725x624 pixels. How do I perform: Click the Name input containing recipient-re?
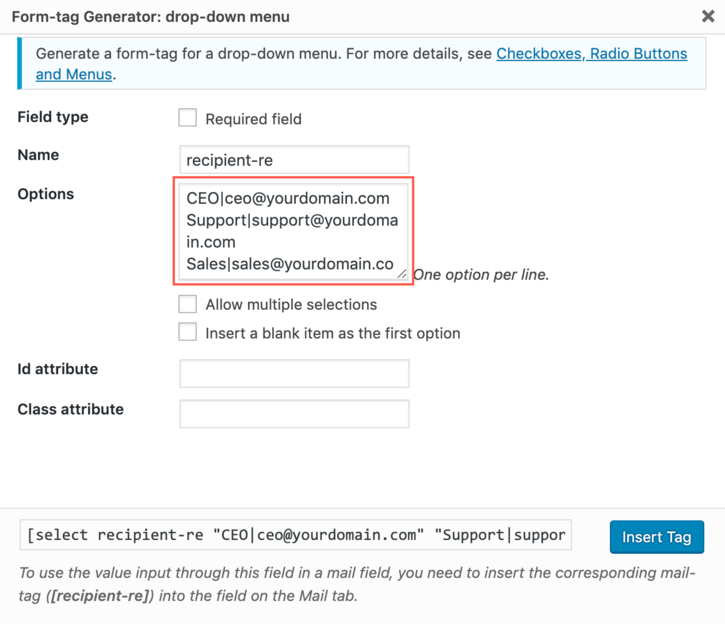[x=294, y=160]
